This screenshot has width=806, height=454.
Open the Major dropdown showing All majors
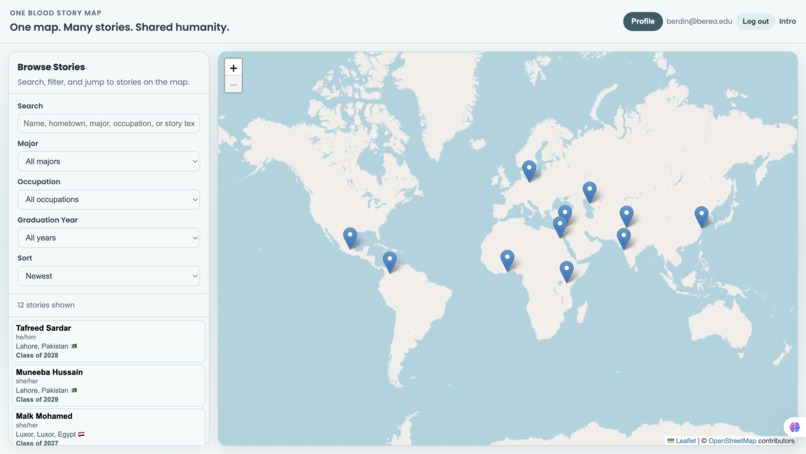click(108, 161)
